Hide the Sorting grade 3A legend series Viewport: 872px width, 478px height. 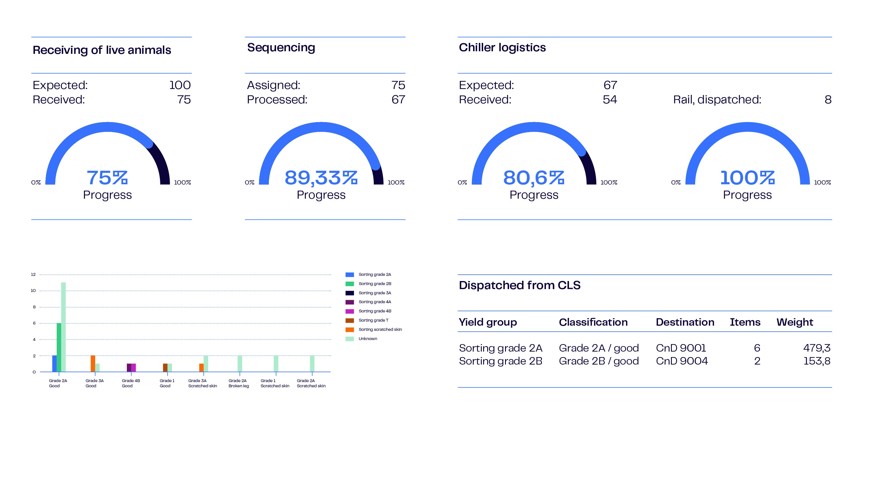pos(350,292)
